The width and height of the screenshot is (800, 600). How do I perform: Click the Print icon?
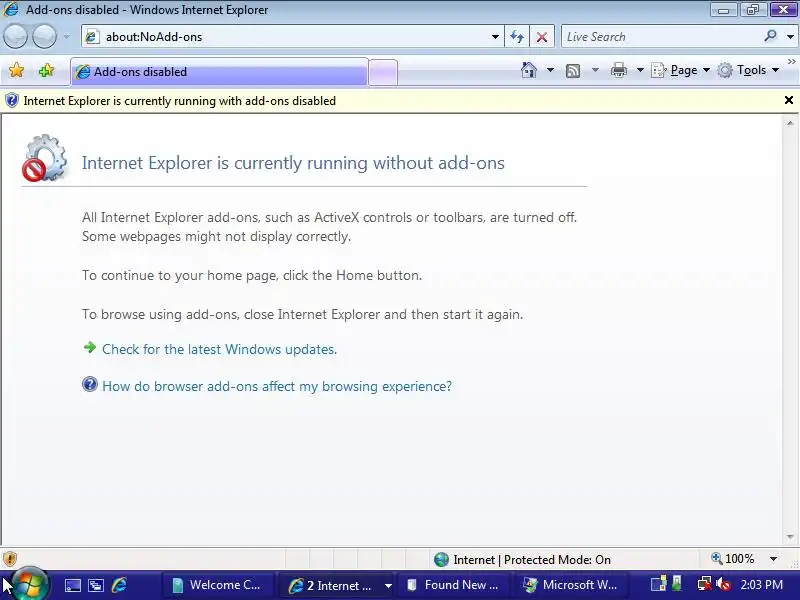point(618,70)
